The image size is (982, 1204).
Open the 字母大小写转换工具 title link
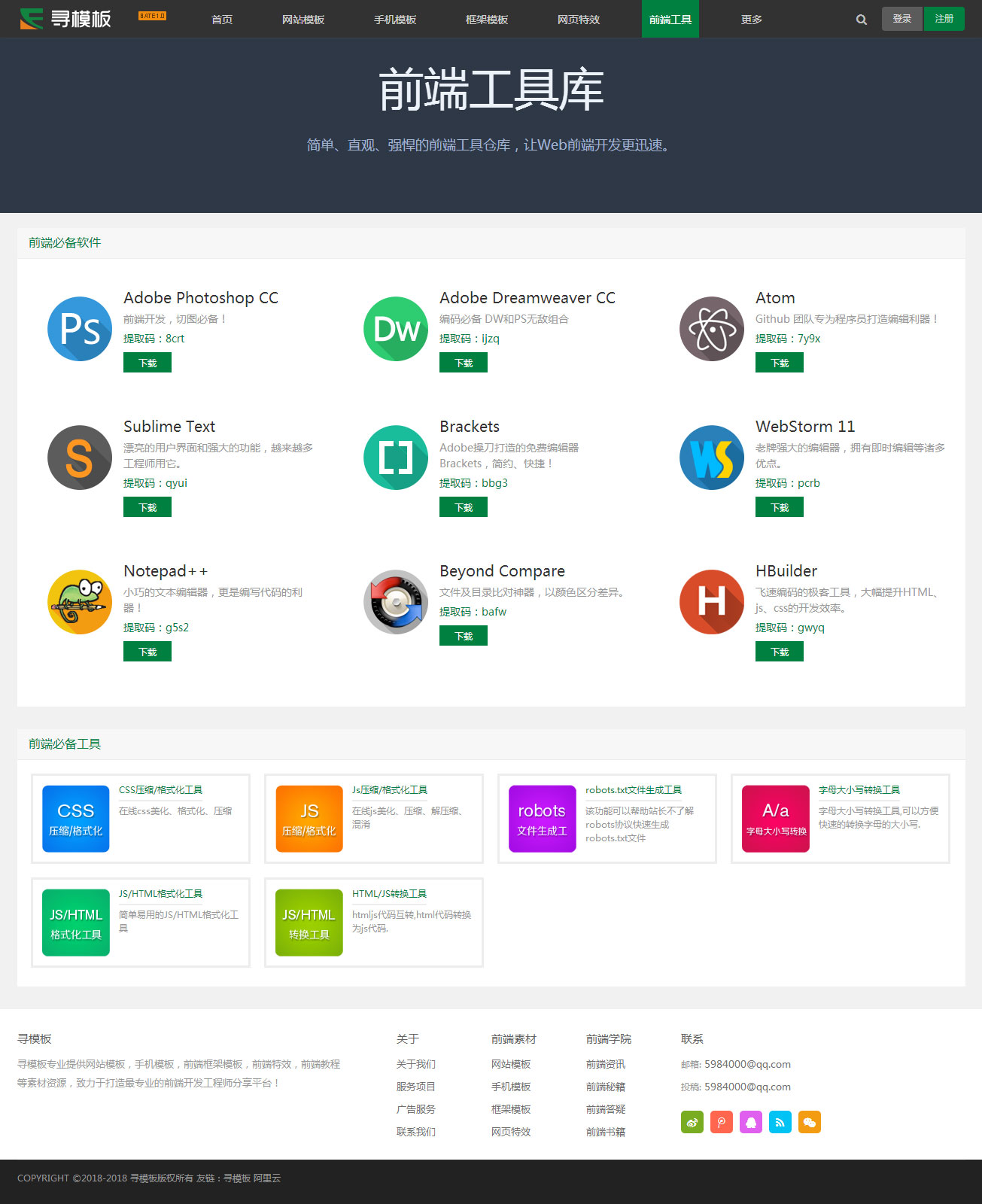(859, 790)
